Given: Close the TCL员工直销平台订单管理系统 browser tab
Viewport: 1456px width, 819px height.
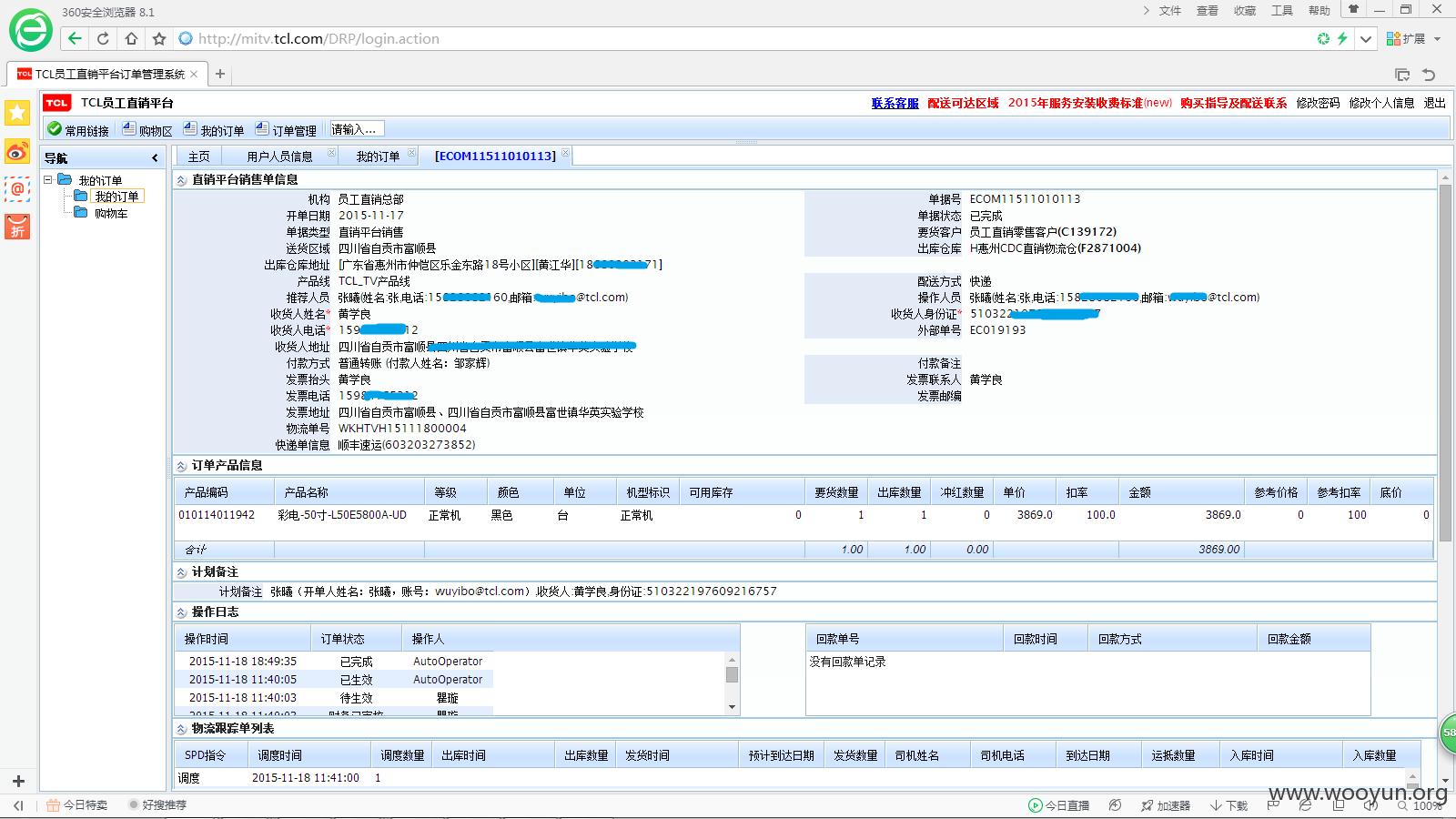Looking at the screenshot, I should coord(194,74).
